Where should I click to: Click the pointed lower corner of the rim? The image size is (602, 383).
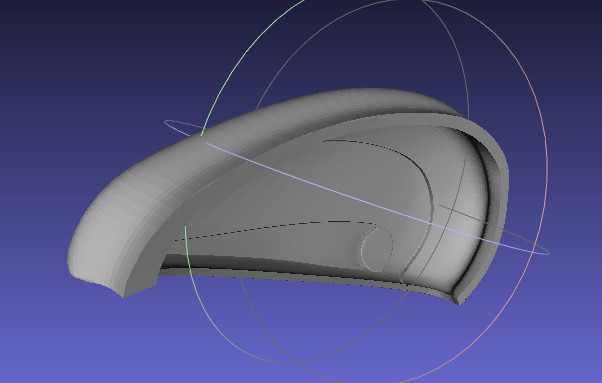(459, 301)
